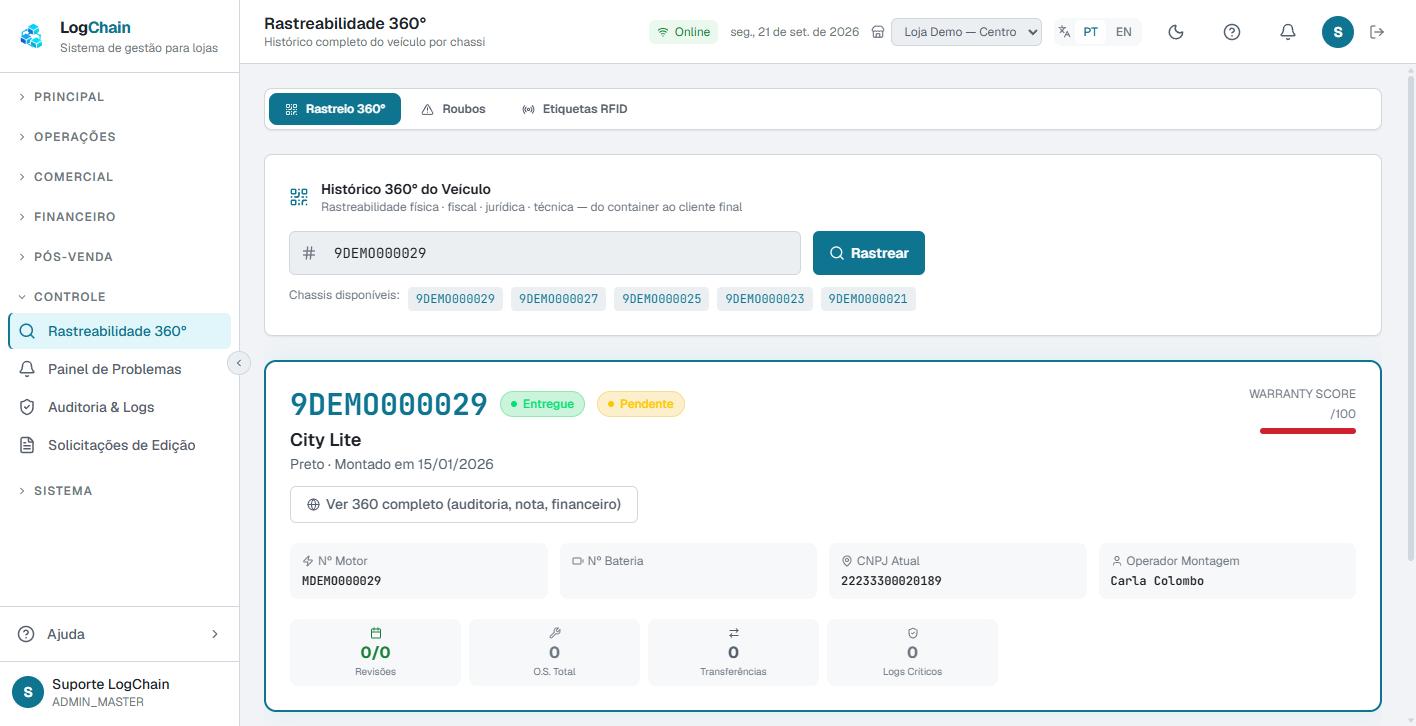Open the user avatar S in the header

(x=1338, y=32)
